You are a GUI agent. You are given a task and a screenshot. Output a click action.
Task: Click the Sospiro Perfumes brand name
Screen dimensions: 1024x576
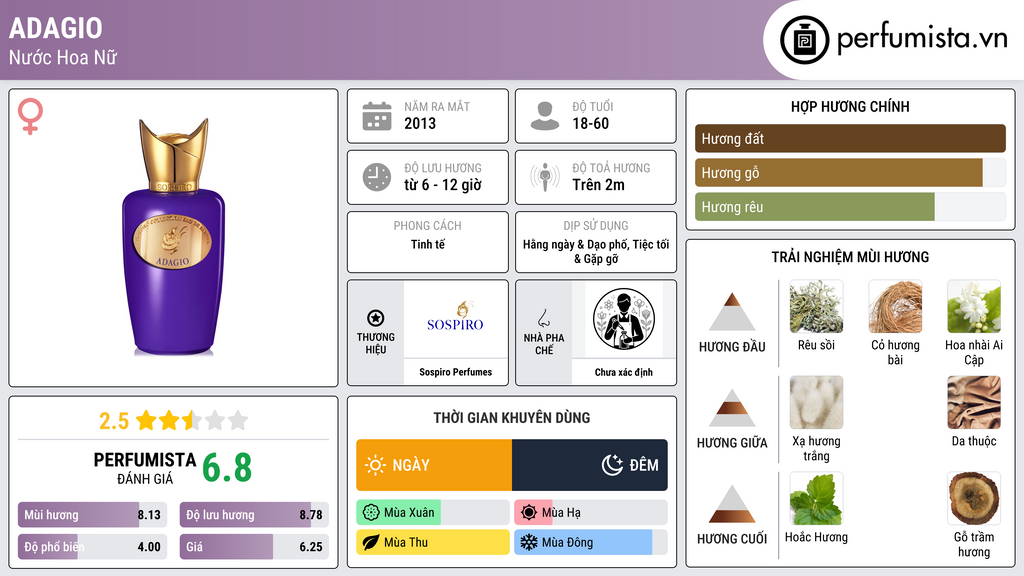455,372
